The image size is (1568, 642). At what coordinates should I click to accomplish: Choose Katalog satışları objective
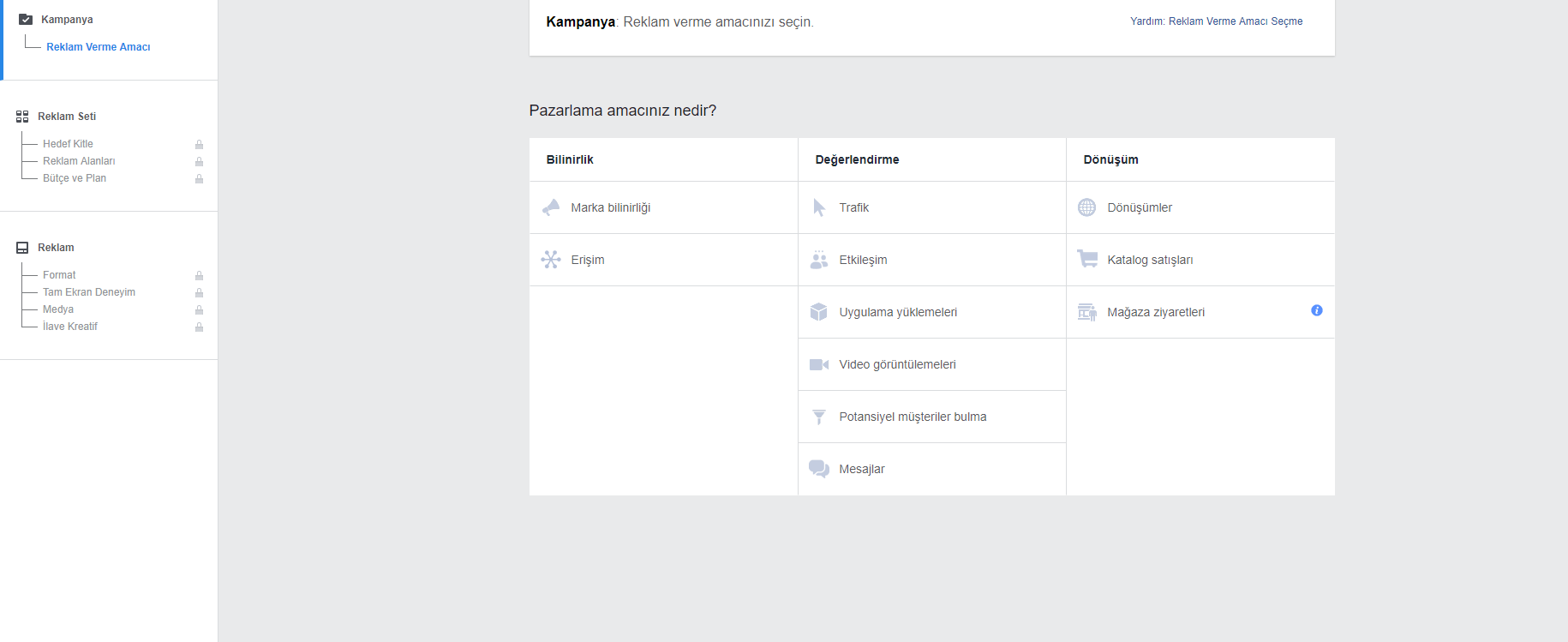[1200, 260]
